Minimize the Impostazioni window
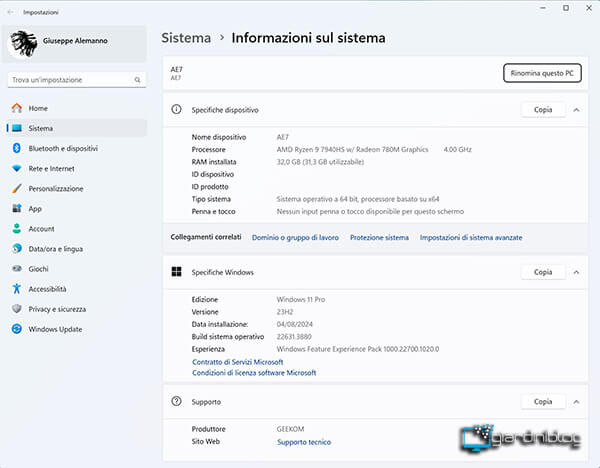Screen dimensions: 600x468 coord(543,8)
